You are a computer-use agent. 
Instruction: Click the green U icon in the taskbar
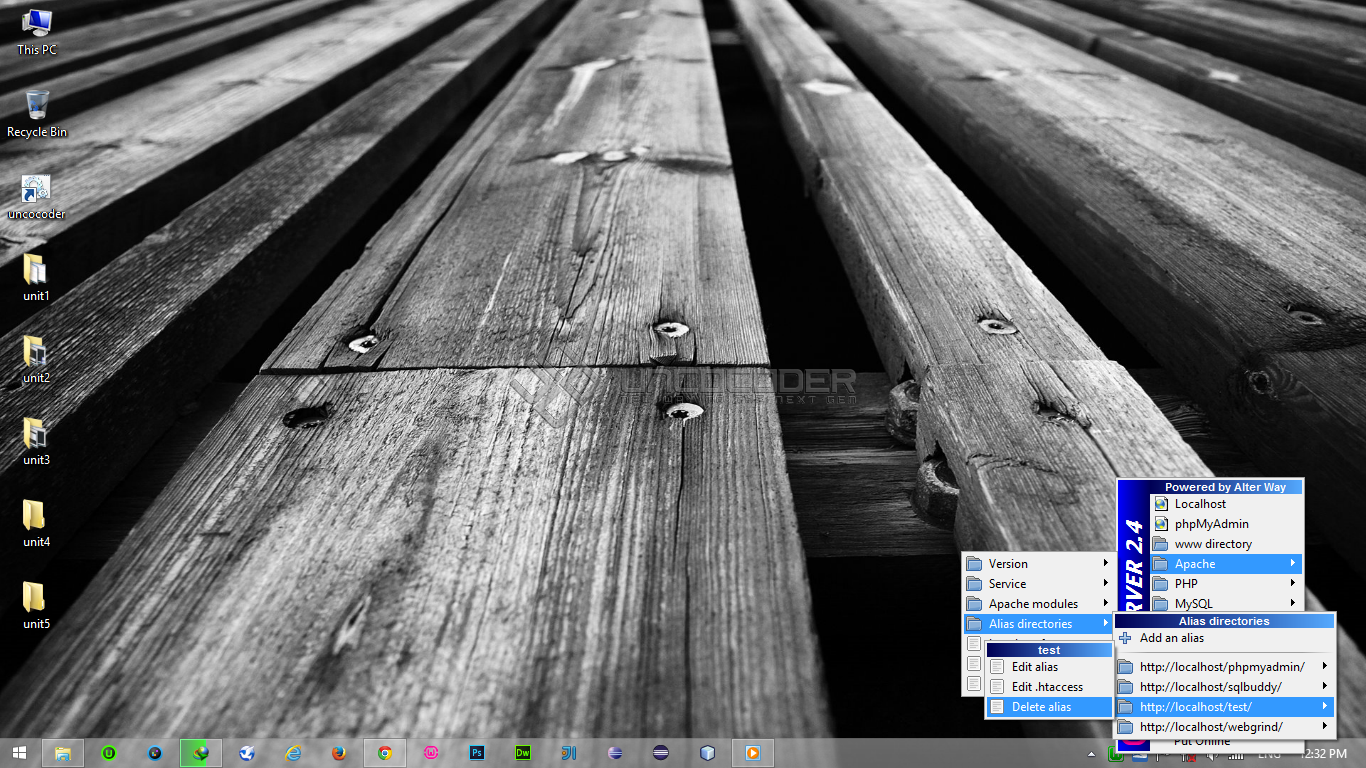click(x=109, y=753)
